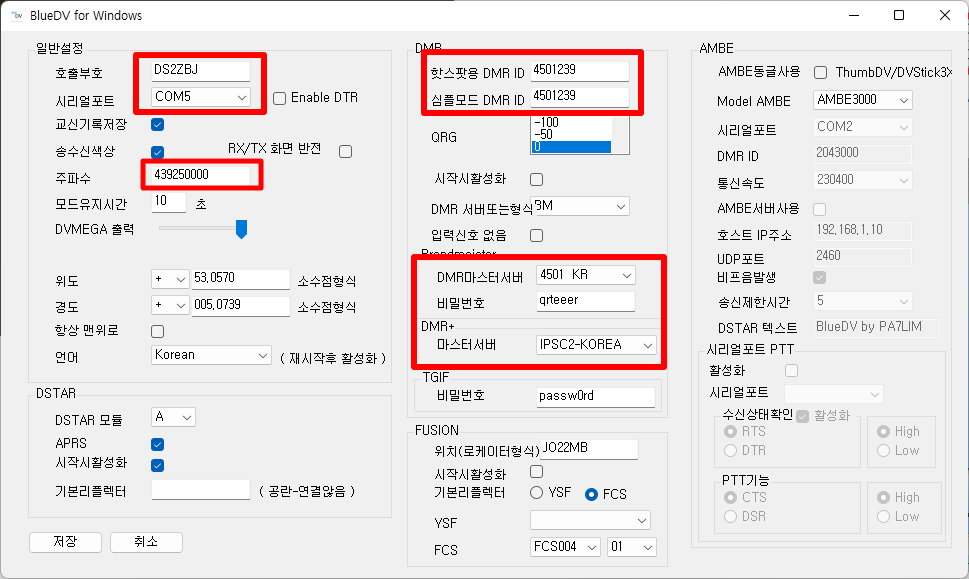Maximize the BlueDV window

[899, 15]
